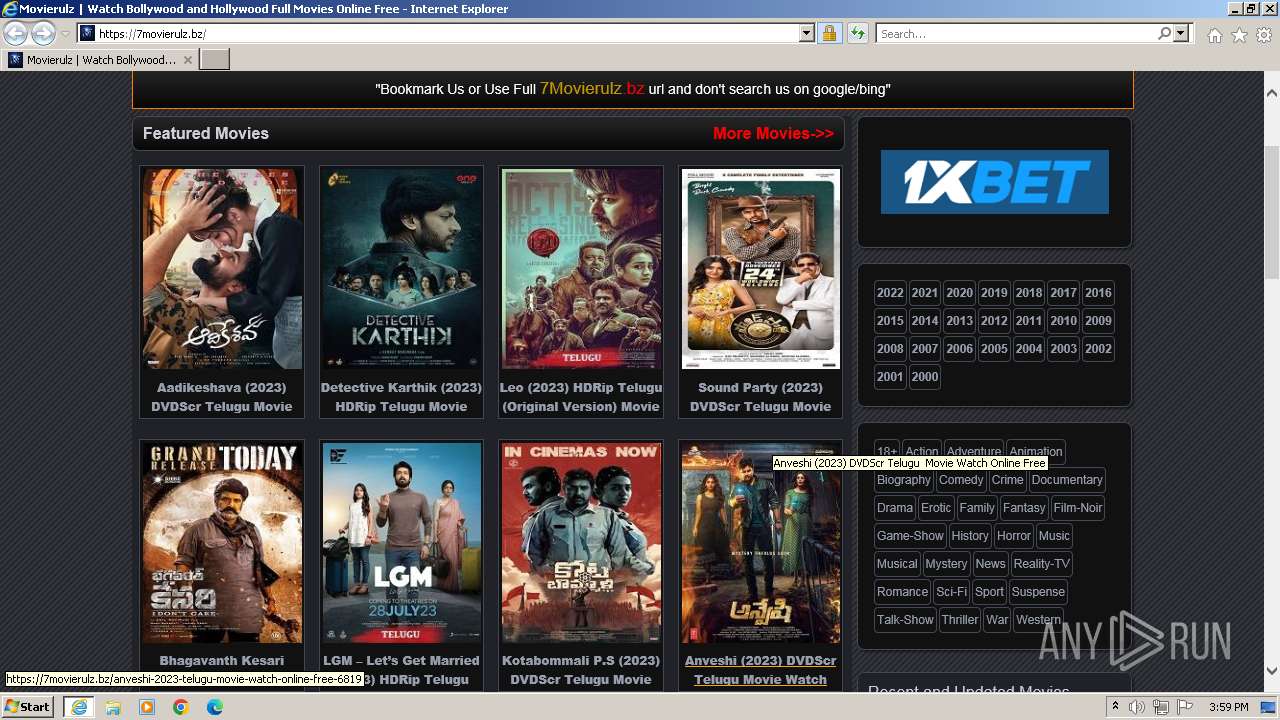
Task: Select the Fantasy genre tag
Action: 1024,508
